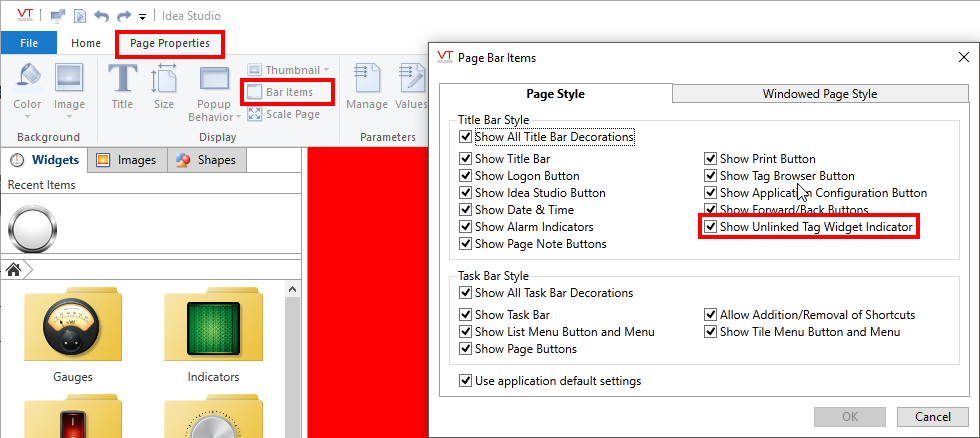The image size is (980, 438).
Task: Expand the background Color dropdown
Action: tap(27, 116)
